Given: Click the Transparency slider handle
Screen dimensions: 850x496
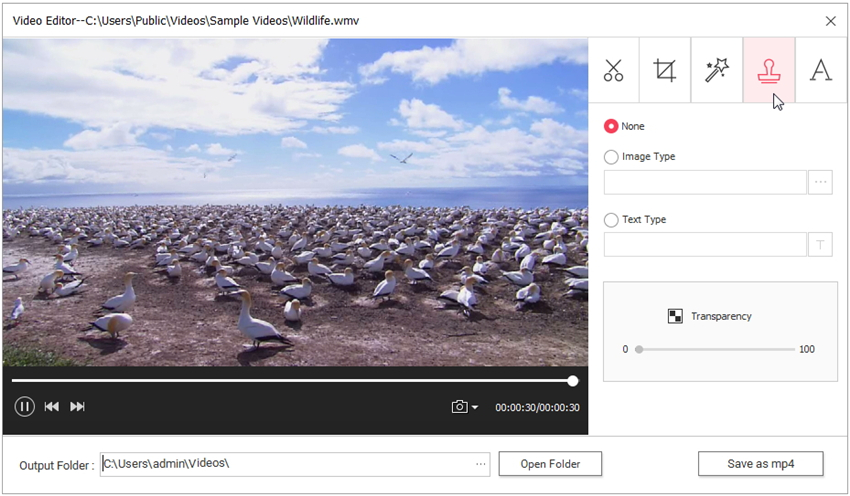Looking at the screenshot, I should click(x=639, y=349).
